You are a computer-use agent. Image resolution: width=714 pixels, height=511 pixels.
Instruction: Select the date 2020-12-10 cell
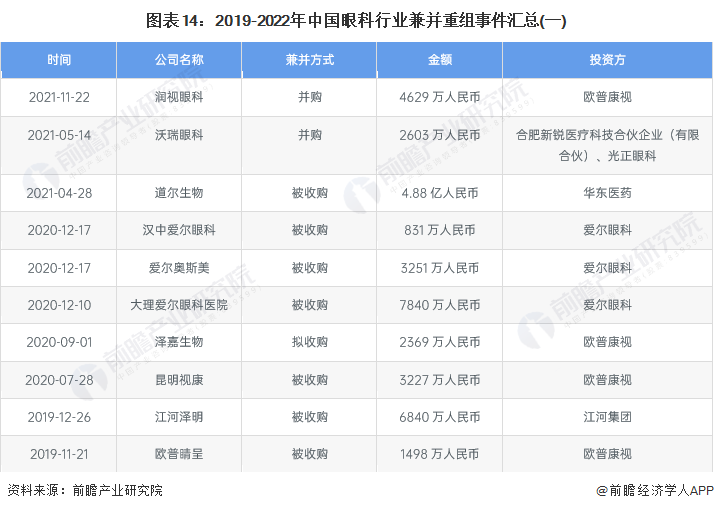point(59,305)
